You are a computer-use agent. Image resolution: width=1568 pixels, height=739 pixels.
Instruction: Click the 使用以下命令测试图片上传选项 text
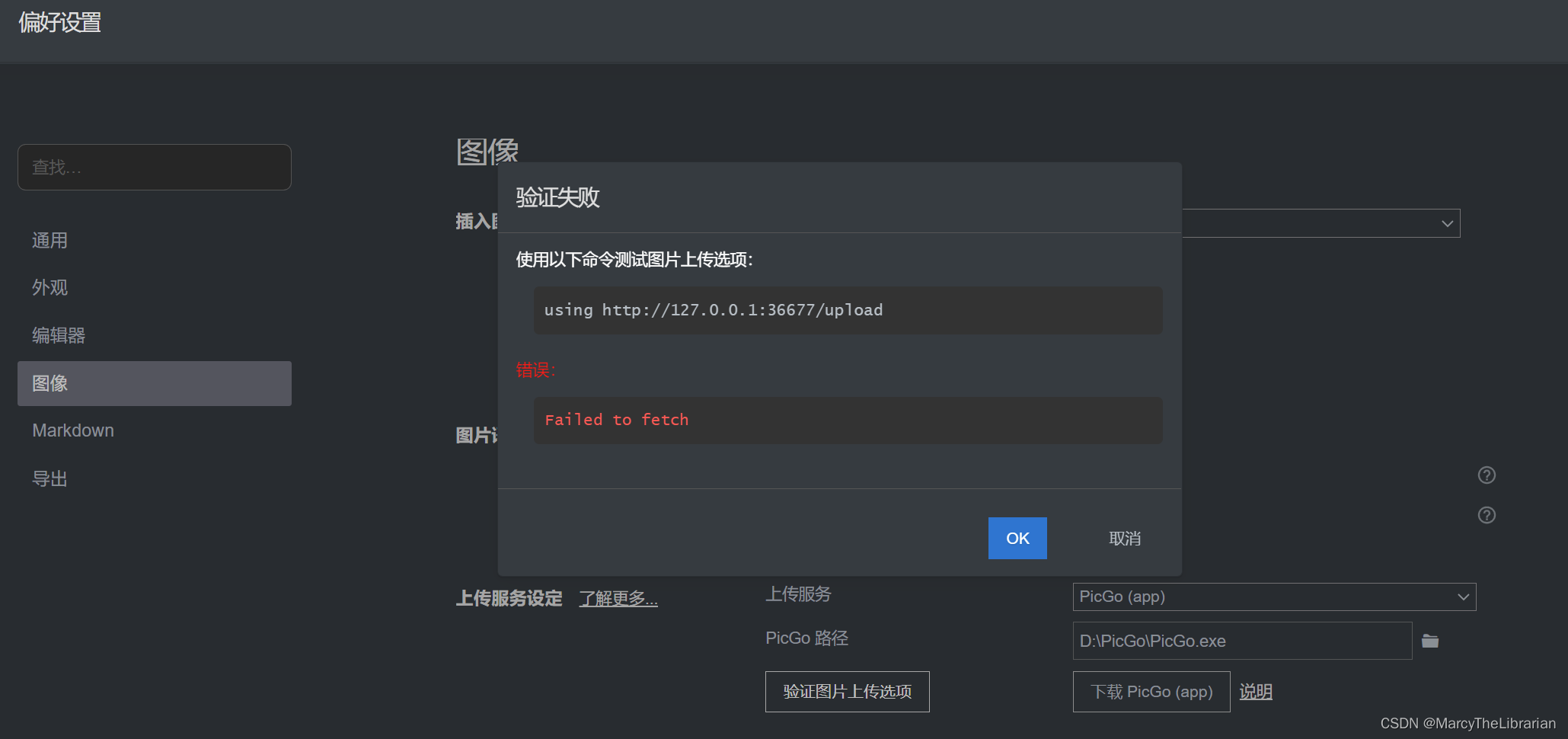(x=634, y=260)
